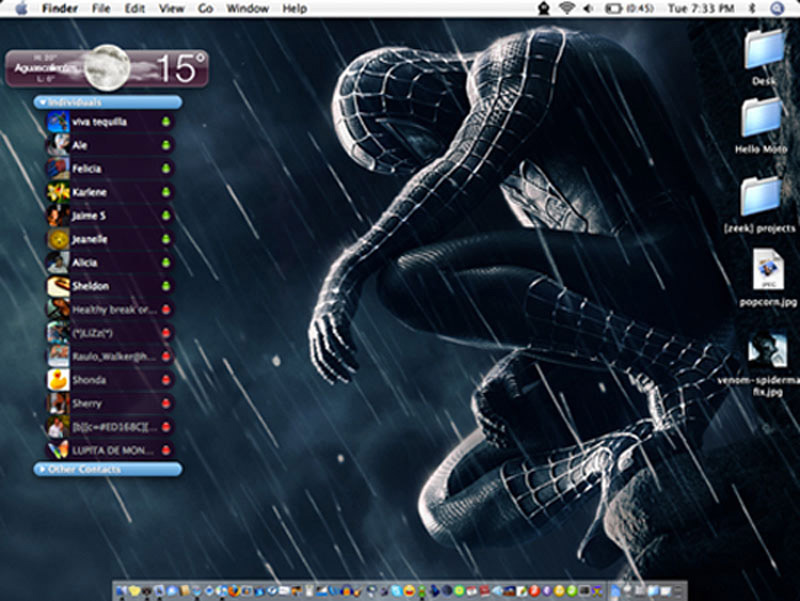Select contact Sherry

point(110,404)
